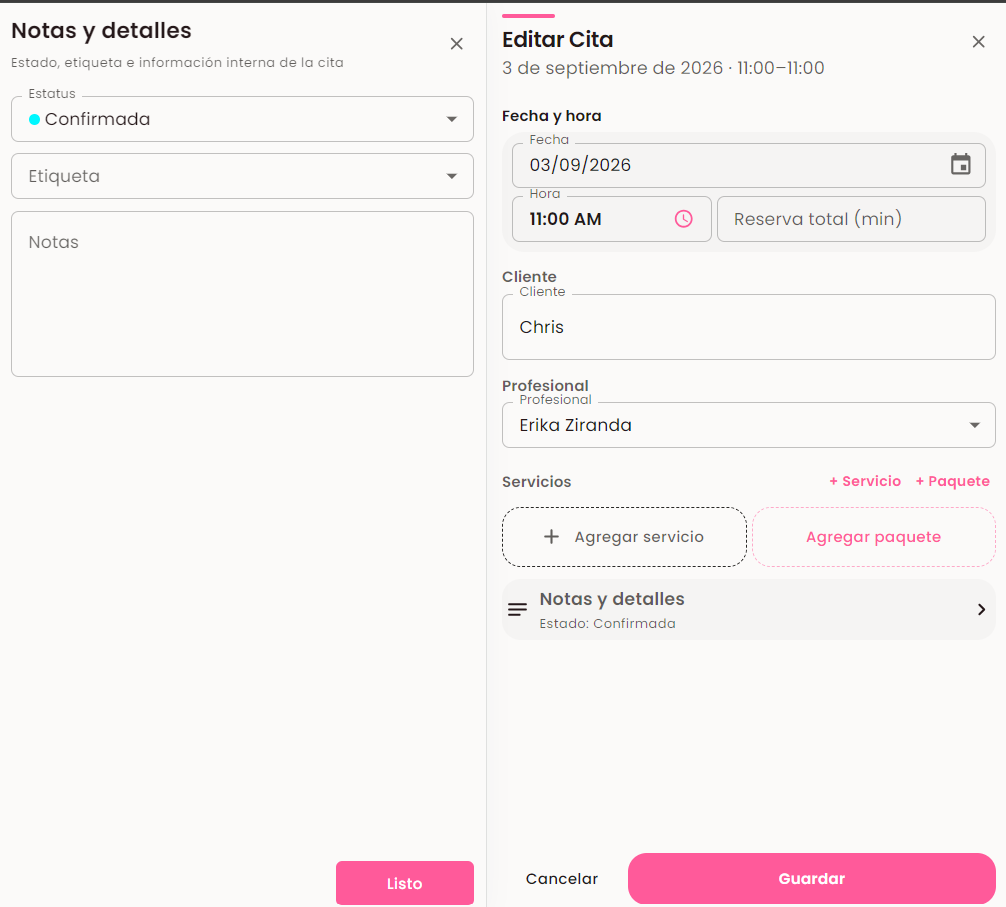1006x907 pixels.
Task: Click the + Paquete link
Action: point(952,481)
